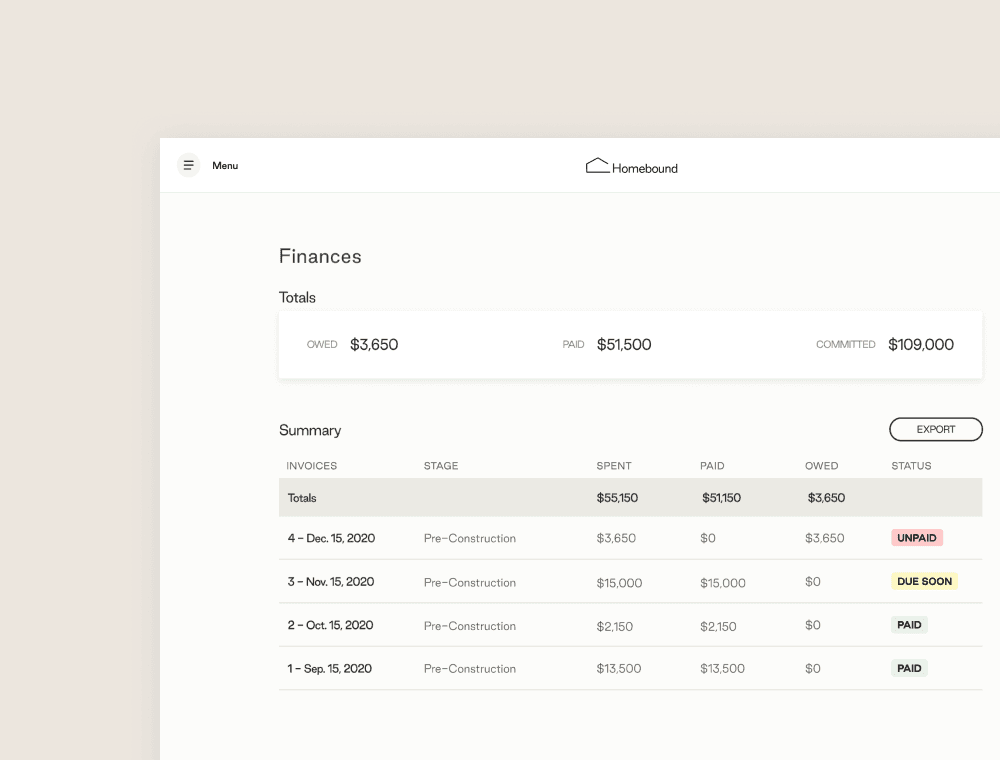Click spent $2,150 on Oct. 15 invoice
The width and height of the screenshot is (1000, 760).
tap(615, 626)
